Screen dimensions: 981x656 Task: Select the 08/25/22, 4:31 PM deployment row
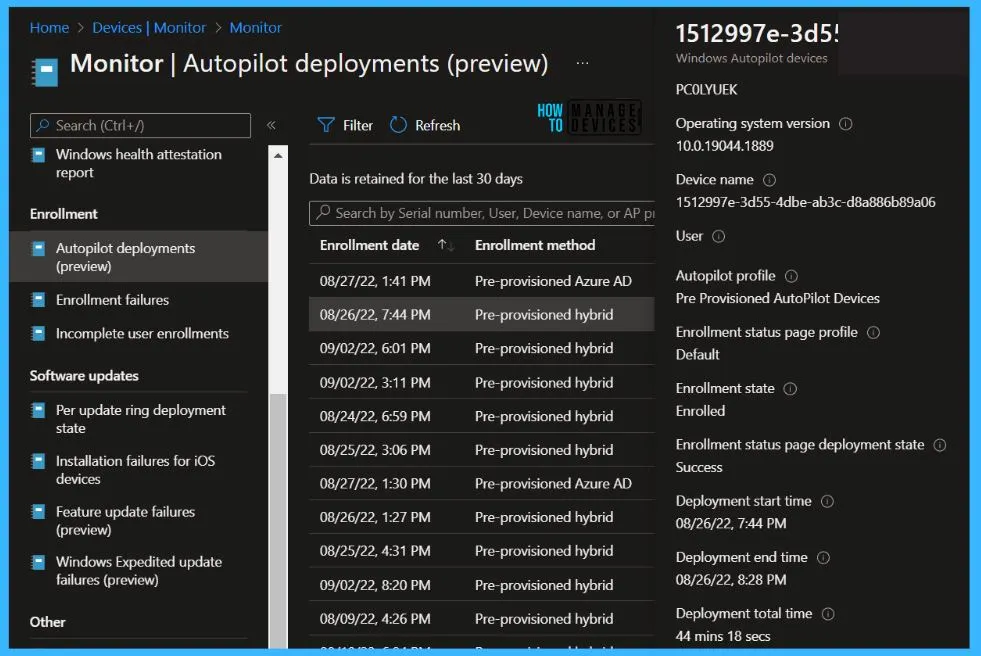point(482,551)
